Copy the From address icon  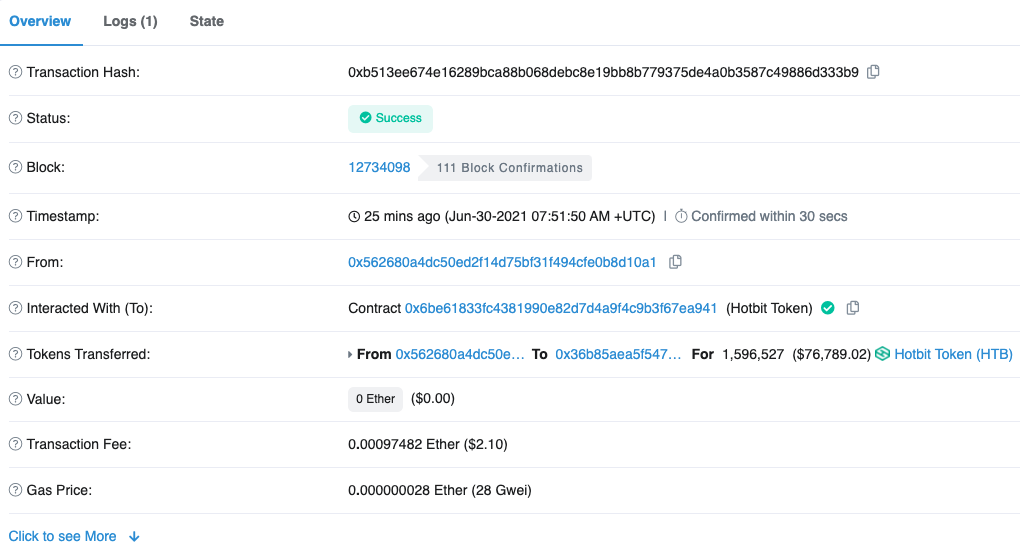[675, 262]
